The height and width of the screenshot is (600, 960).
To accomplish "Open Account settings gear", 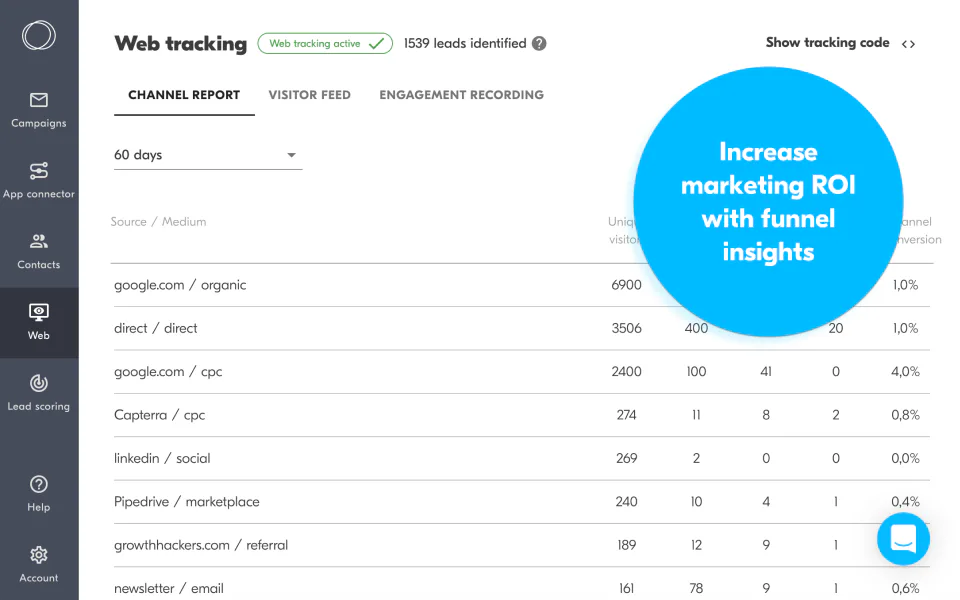I will (x=39, y=564).
